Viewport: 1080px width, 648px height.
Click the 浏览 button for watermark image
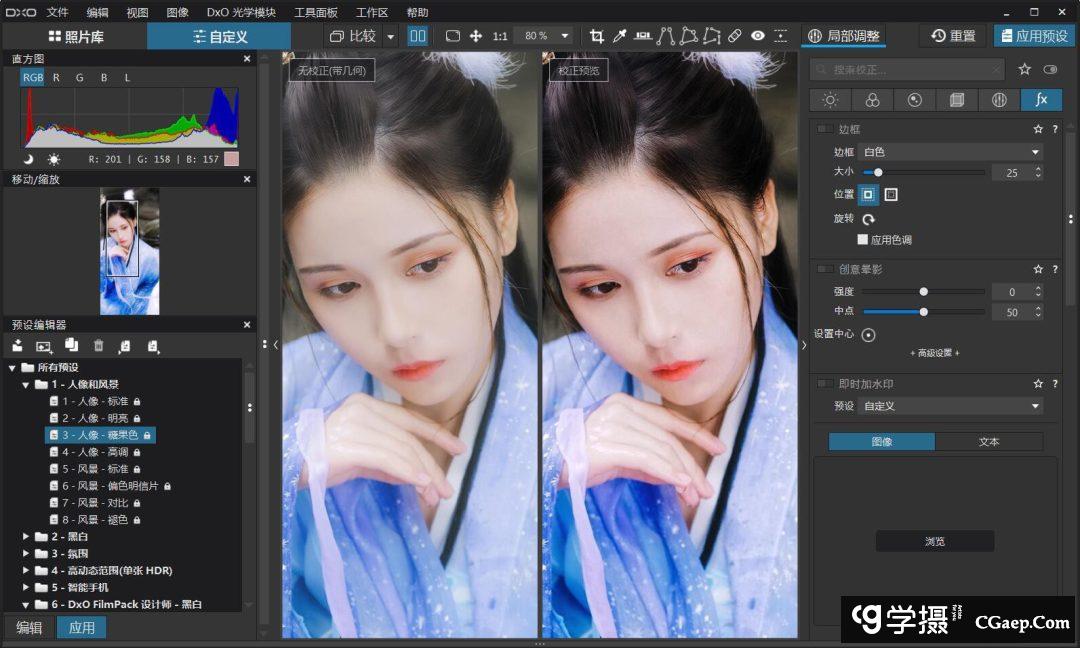934,541
